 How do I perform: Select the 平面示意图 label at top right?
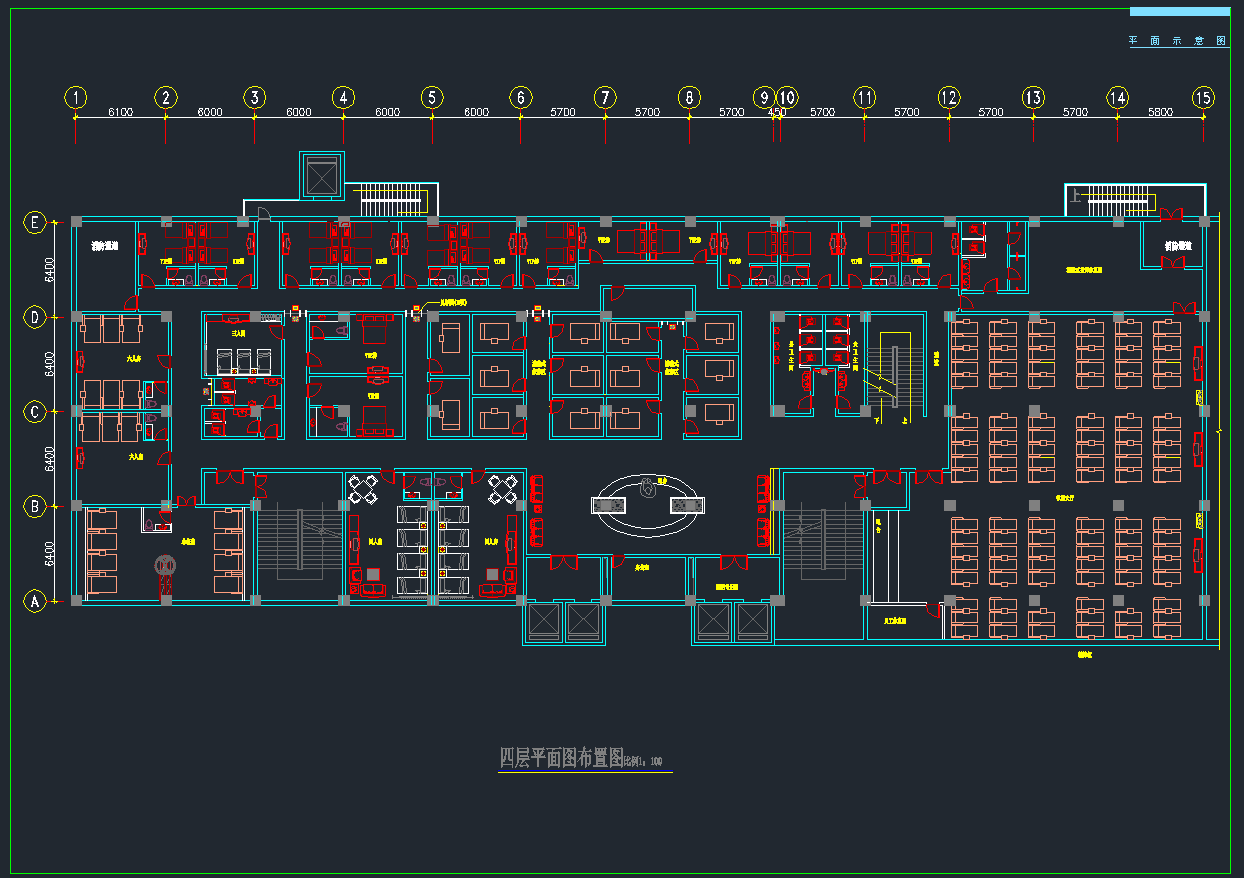(1177, 41)
